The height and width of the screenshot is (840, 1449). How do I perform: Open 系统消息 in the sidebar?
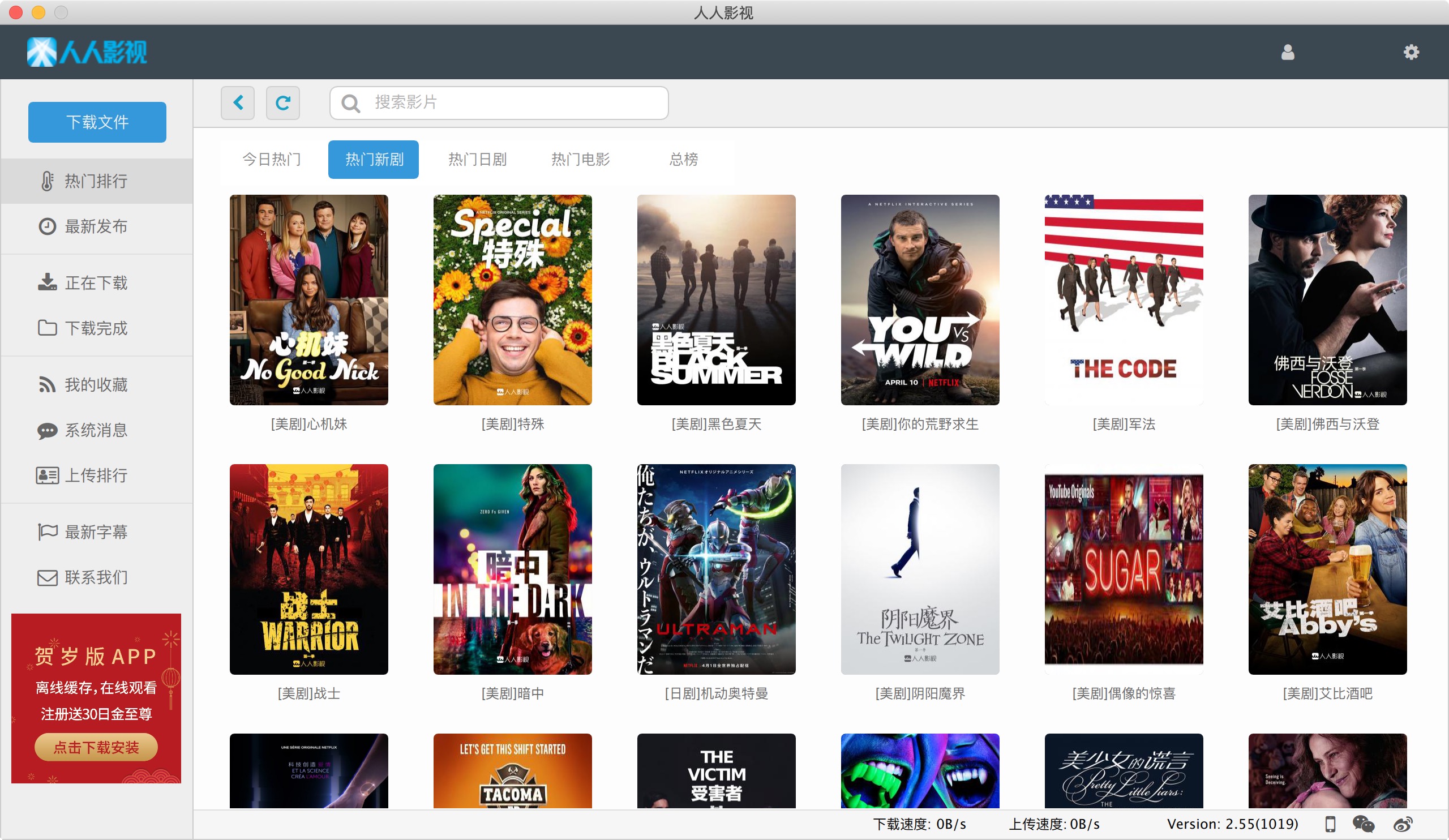point(97,431)
